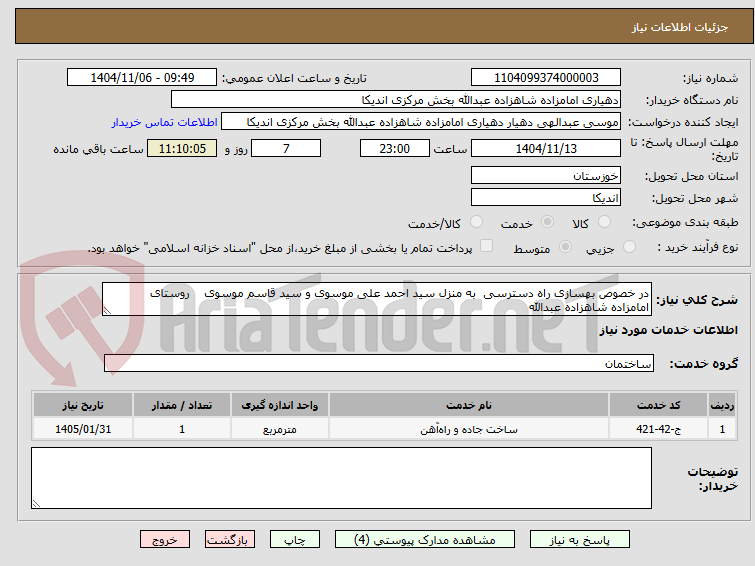Click the توضیحات خریدار text area
The image size is (755, 566).
point(341,478)
